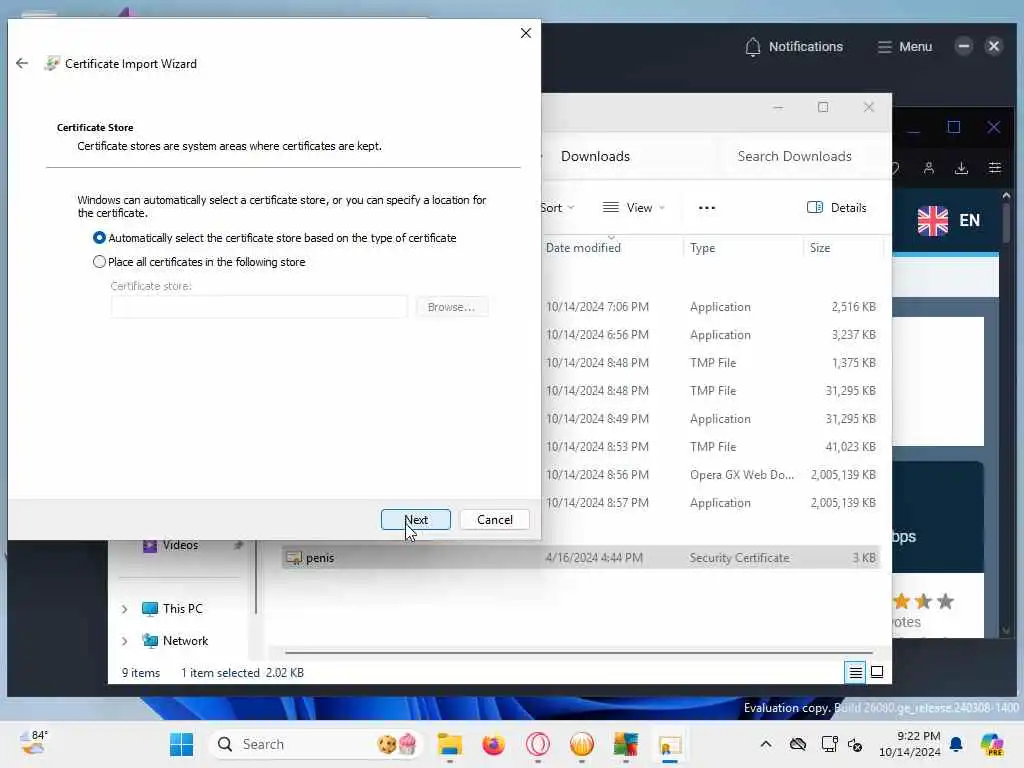
Task: Sort by Date modified column header
Action: click(x=583, y=248)
